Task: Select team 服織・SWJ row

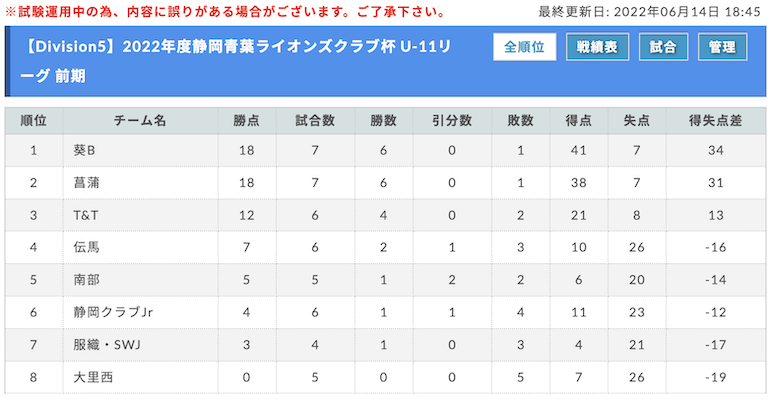Action: (x=385, y=345)
